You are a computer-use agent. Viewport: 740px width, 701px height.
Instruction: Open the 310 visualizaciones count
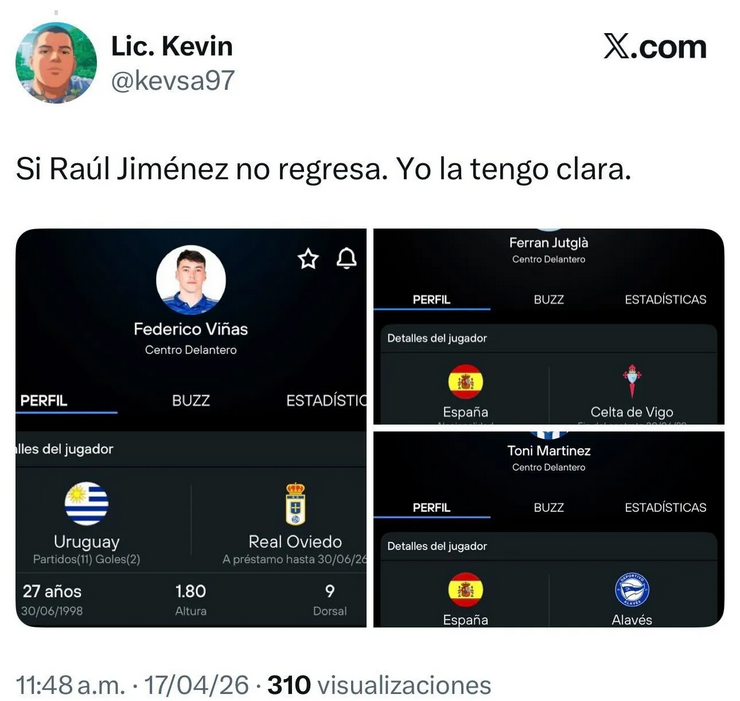pos(379,685)
